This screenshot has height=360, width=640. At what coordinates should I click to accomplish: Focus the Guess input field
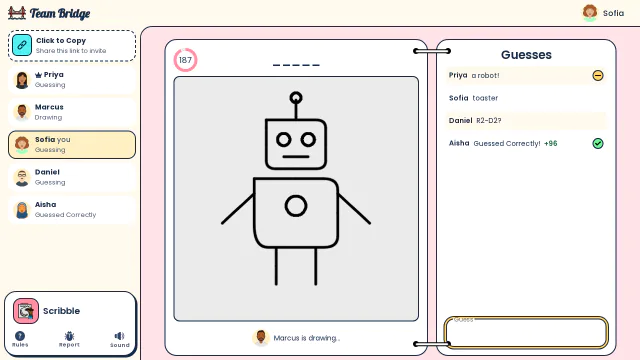point(526,332)
